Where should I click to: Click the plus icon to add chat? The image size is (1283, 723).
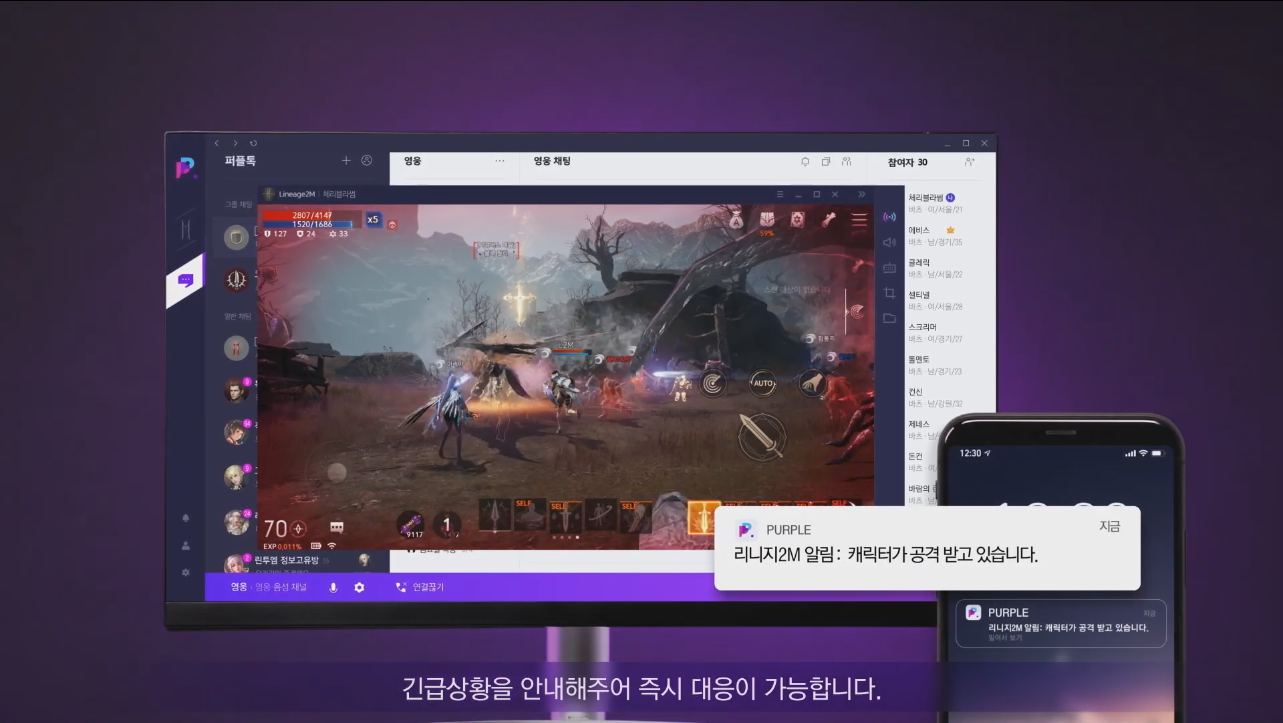tap(346, 160)
